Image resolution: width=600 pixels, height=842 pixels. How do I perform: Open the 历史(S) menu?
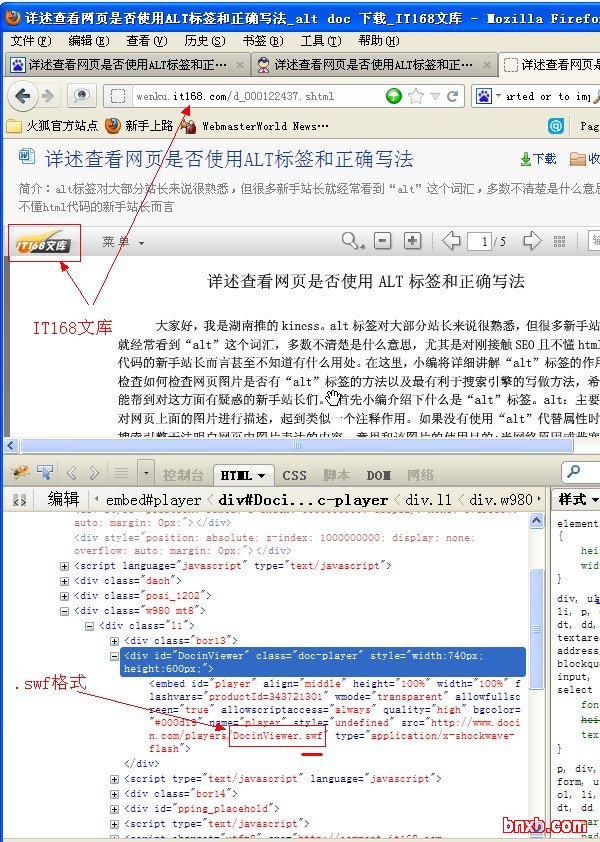pyautogui.click(x=205, y=41)
